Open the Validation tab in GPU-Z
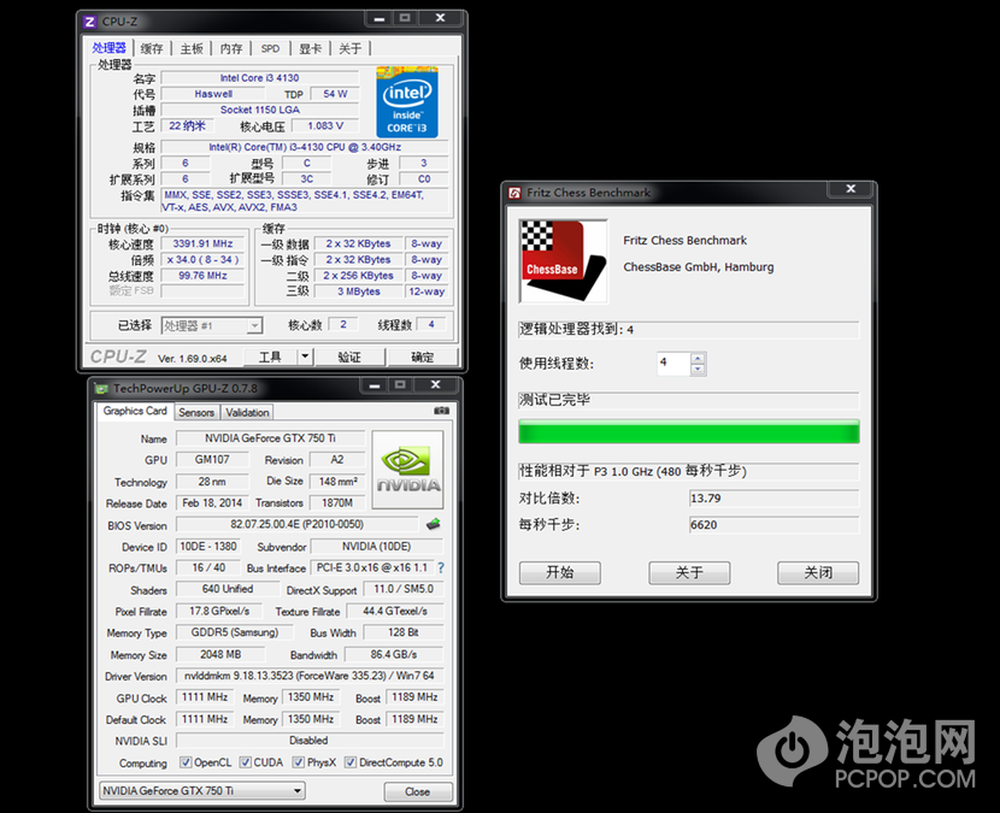The width and height of the screenshot is (1000, 813). tap(247, 413)
